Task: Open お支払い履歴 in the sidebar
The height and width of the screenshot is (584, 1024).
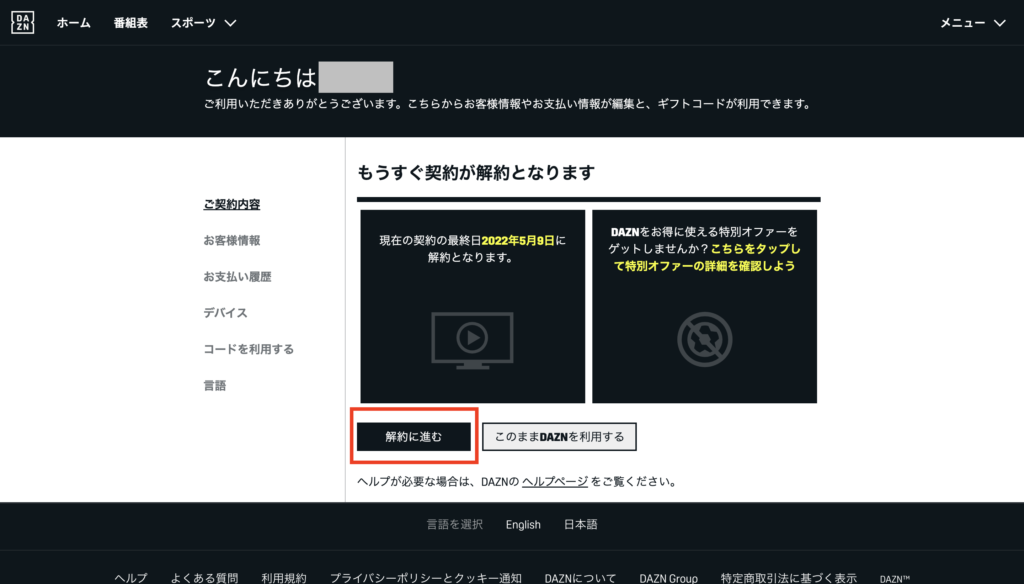Action: (x=237, y=277)
